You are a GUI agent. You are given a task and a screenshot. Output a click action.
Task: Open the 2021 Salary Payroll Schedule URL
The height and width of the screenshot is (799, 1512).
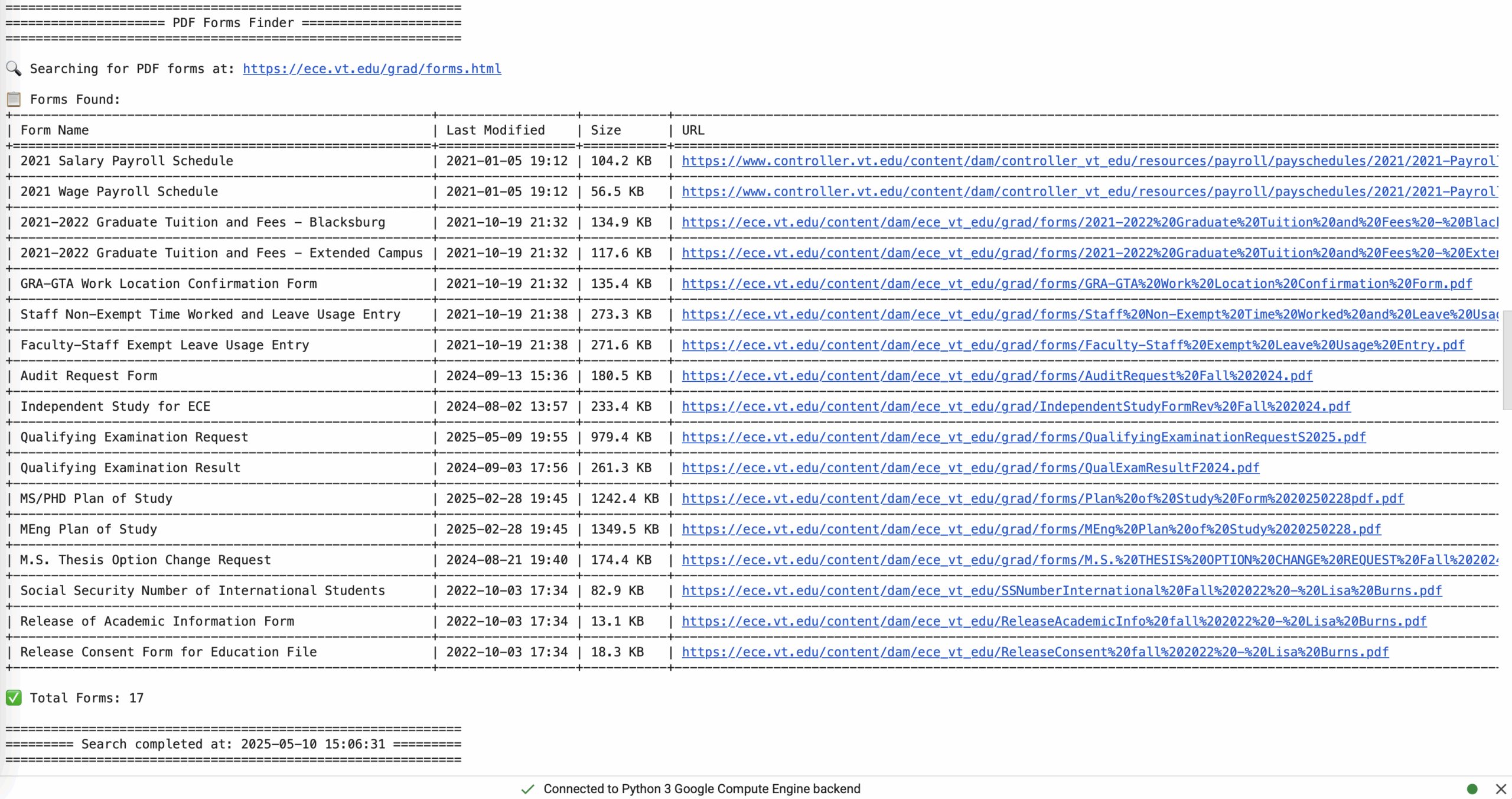pyautogui.click(x=1090, y=161)
